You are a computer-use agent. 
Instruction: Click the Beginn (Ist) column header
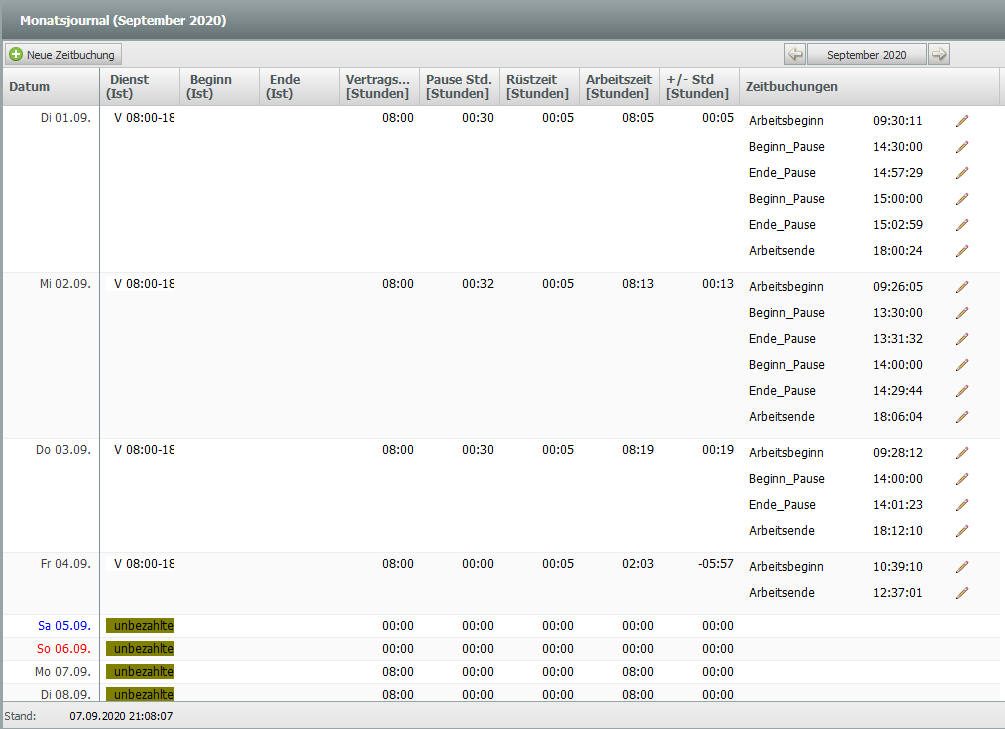[x=220, y=87]
